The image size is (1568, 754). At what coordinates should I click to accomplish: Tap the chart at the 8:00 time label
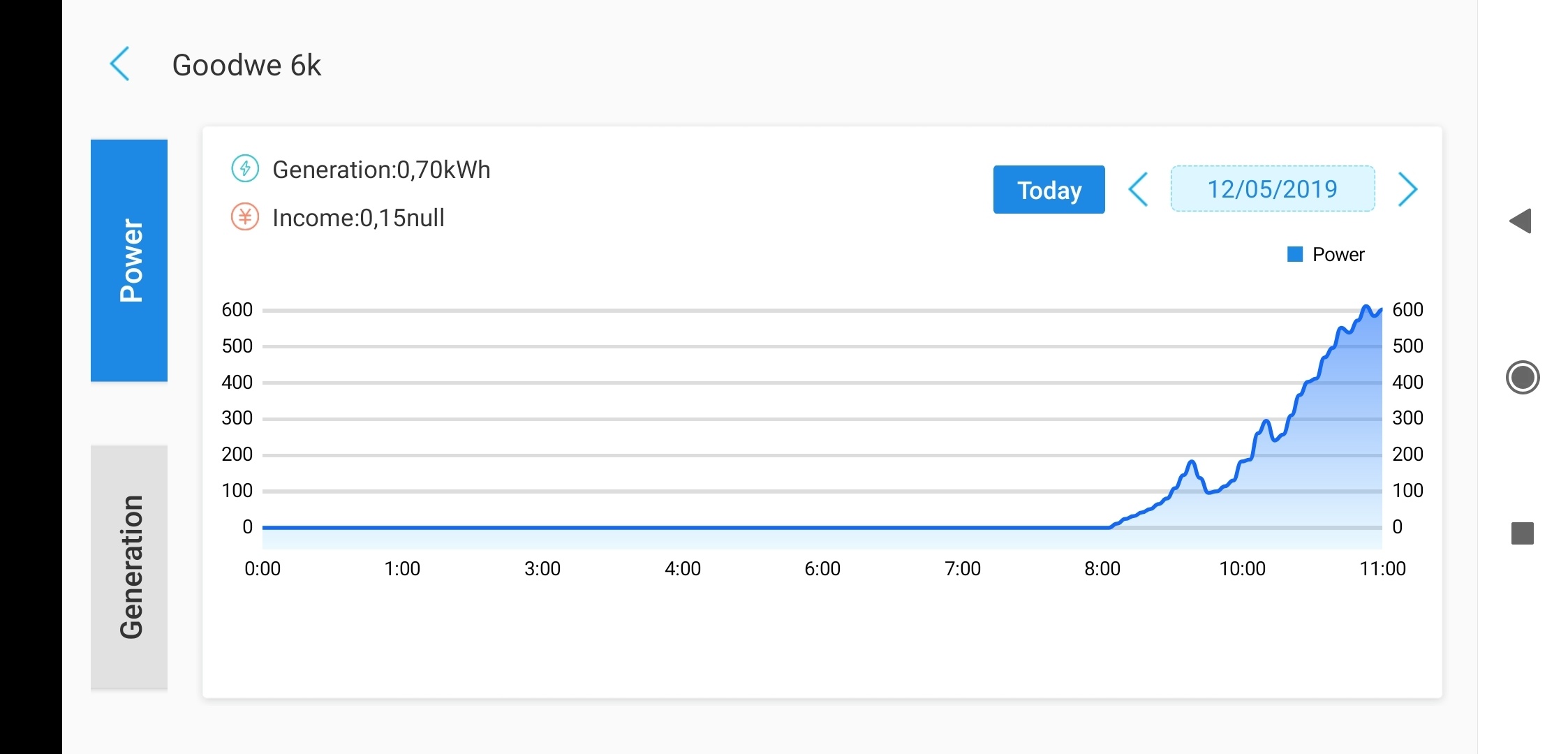1102,569
